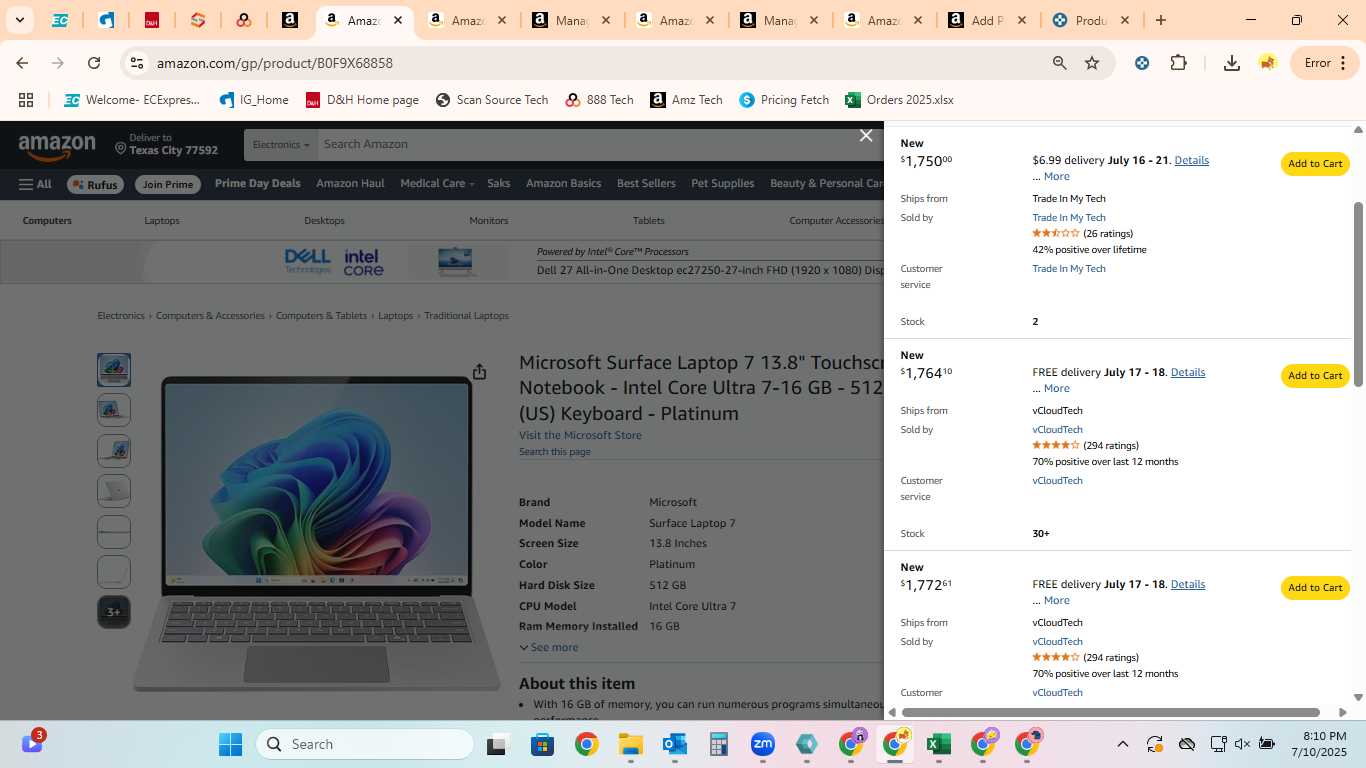Open the 3+ more images thumbnail
This screenshot has width=1366, height=768.
click(x=114, y=612)
